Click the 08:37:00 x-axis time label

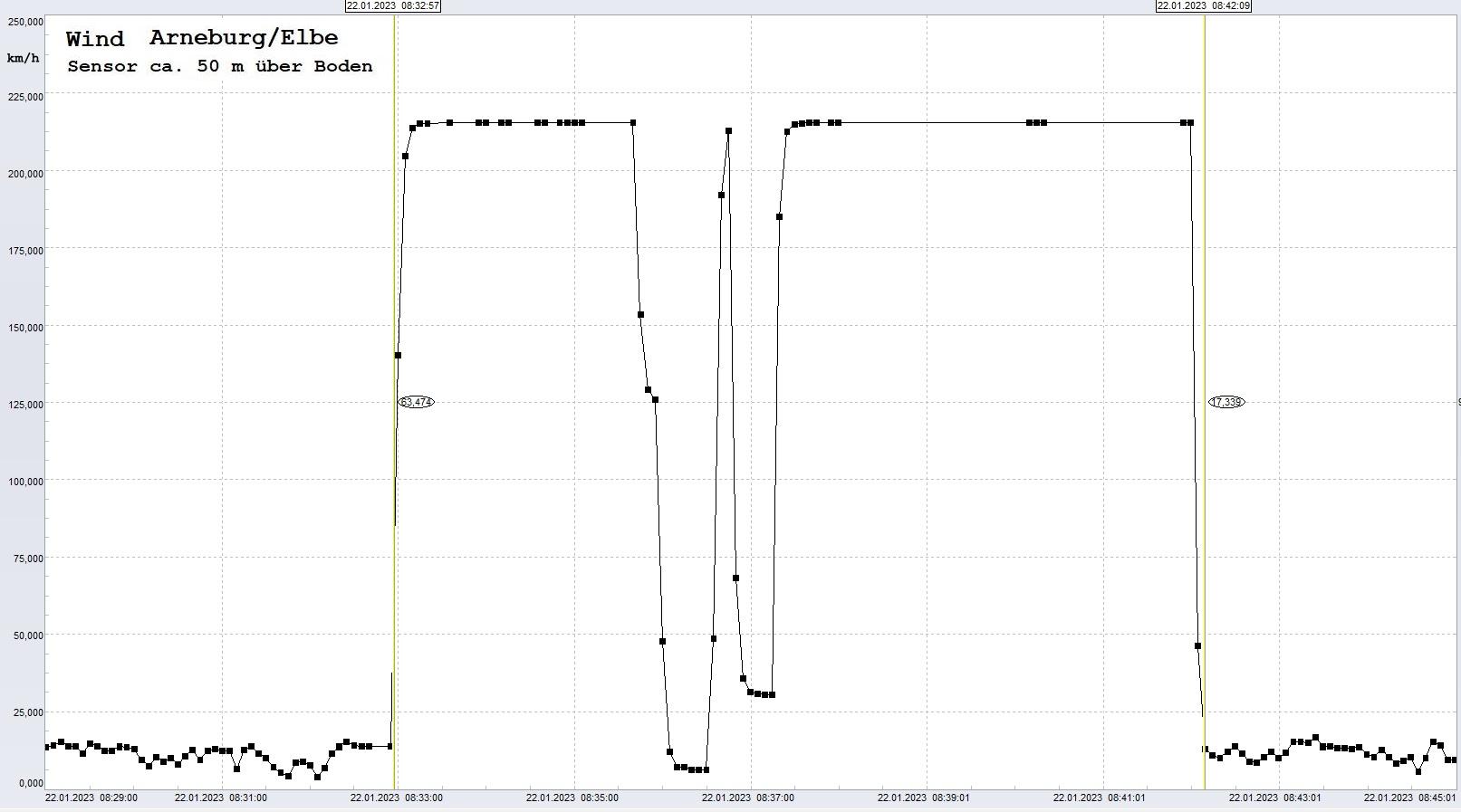(748, 798)
